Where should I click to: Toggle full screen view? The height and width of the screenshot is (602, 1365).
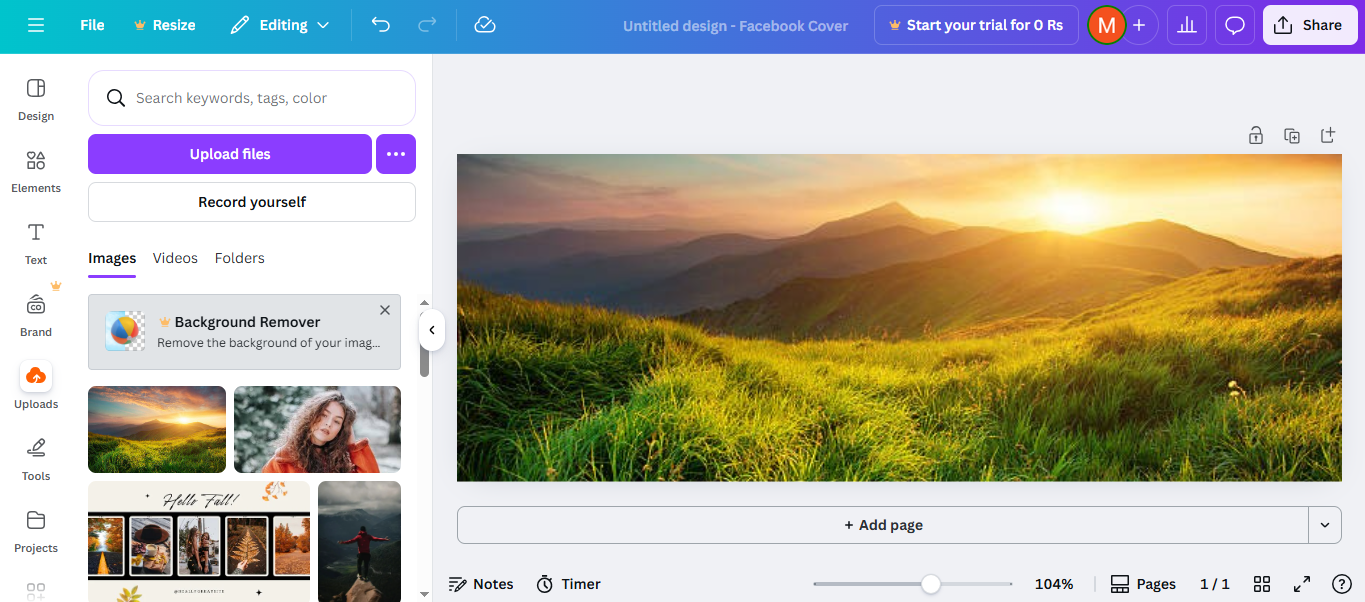click(1302, 584)
